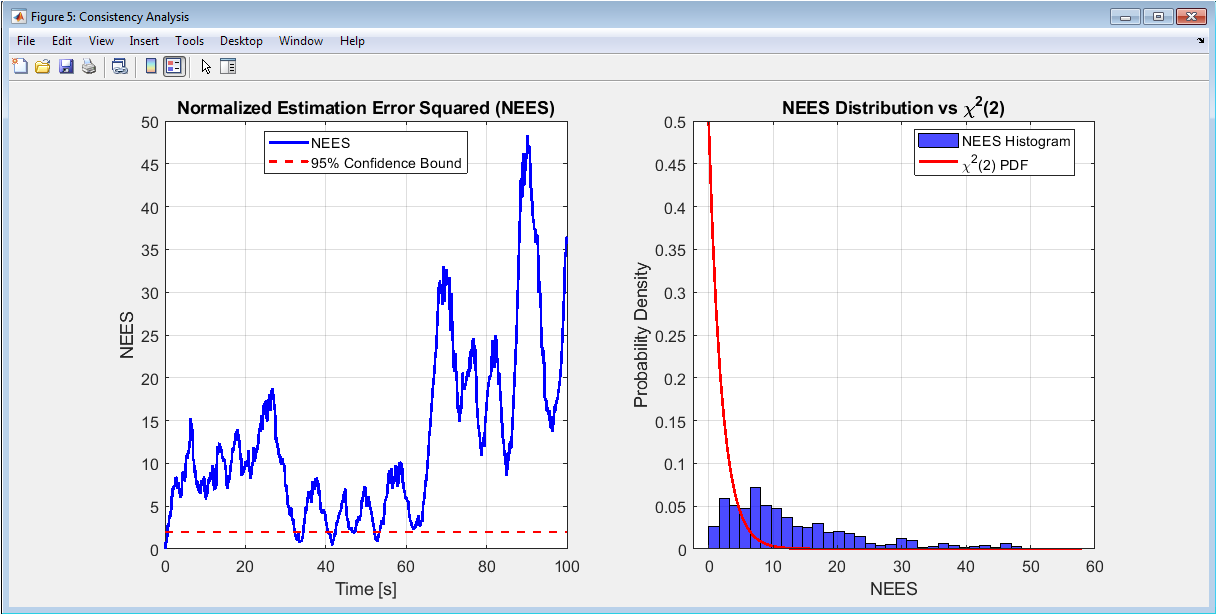Click the blue NEES Histogram legend swatch
Viewport: 1217px width, 615px height.
pyautogui.click(x=937, y=141)
